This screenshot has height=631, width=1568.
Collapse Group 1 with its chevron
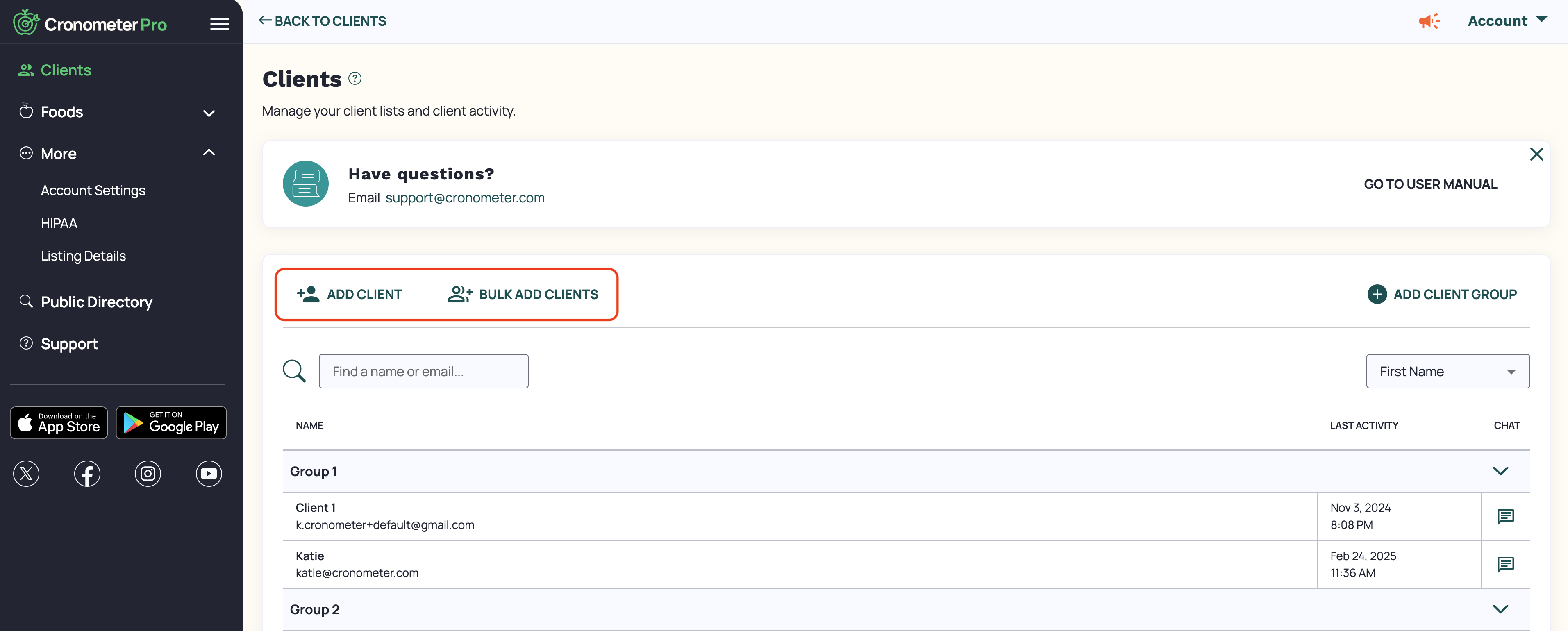pyautogui.click(x=1500, y=471)
